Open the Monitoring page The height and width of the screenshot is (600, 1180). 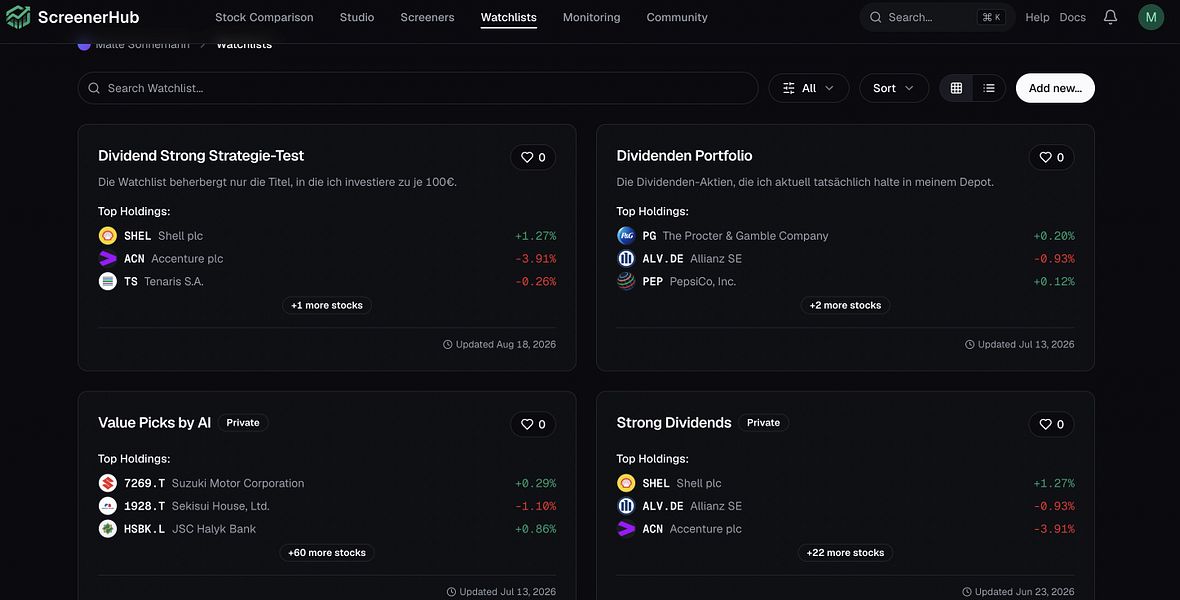click(592, 17)
